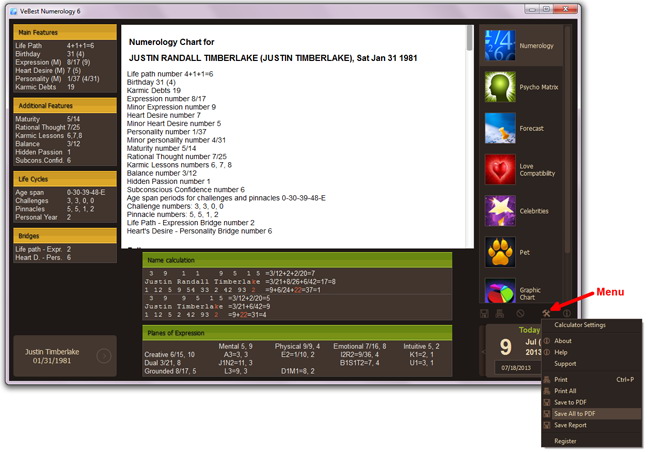Click the arrow button beside Justin Timberlake
This screenshot has width=650, height=452.
coord(104,356)
